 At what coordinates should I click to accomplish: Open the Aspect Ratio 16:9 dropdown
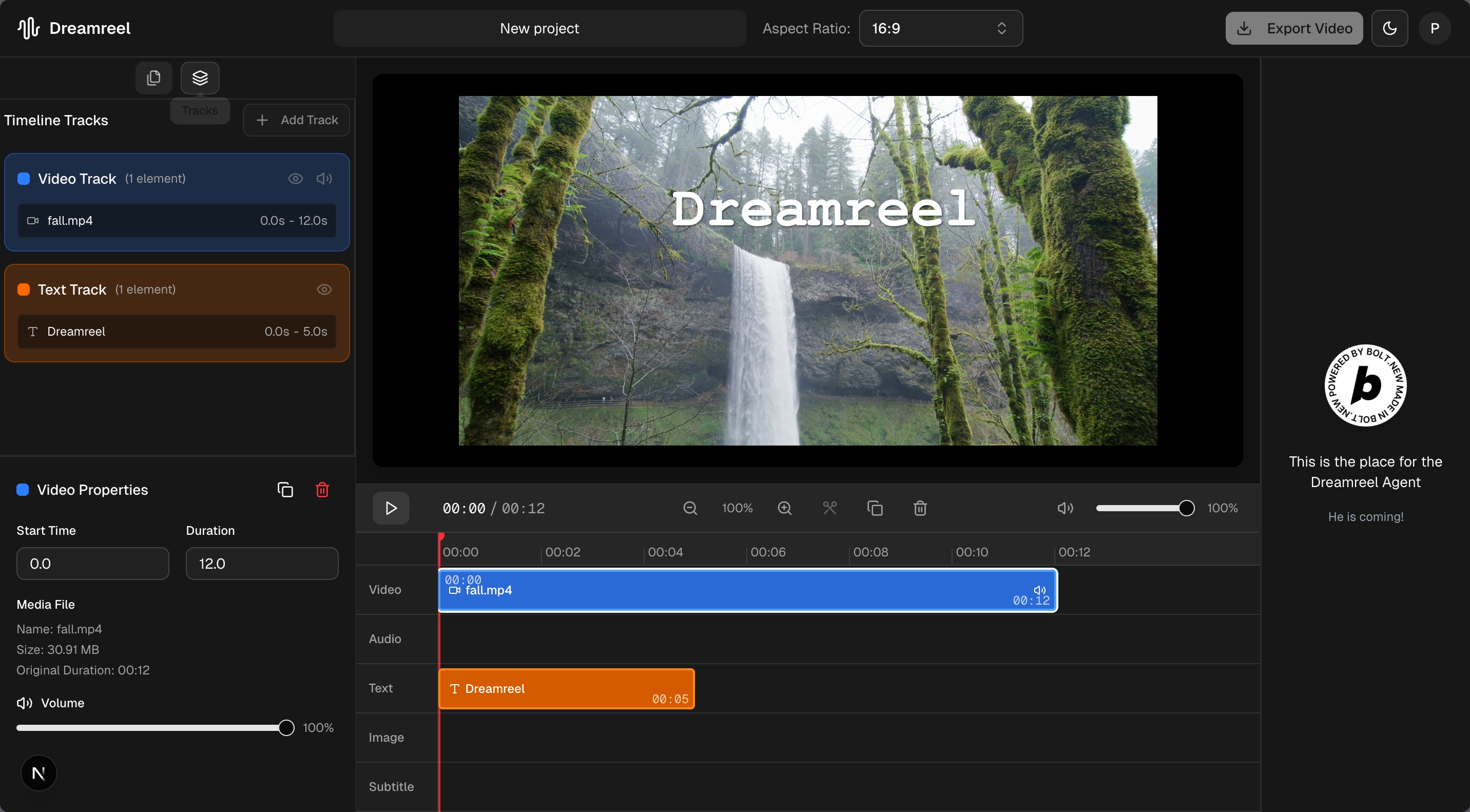pyautogui.click(x=940, y=28)
